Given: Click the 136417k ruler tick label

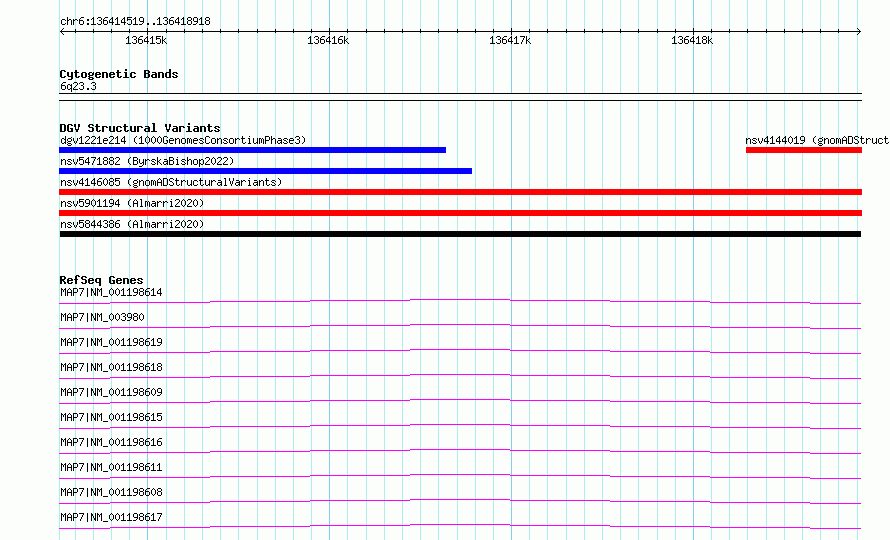Looking at the screenshot, I should 510,40.
